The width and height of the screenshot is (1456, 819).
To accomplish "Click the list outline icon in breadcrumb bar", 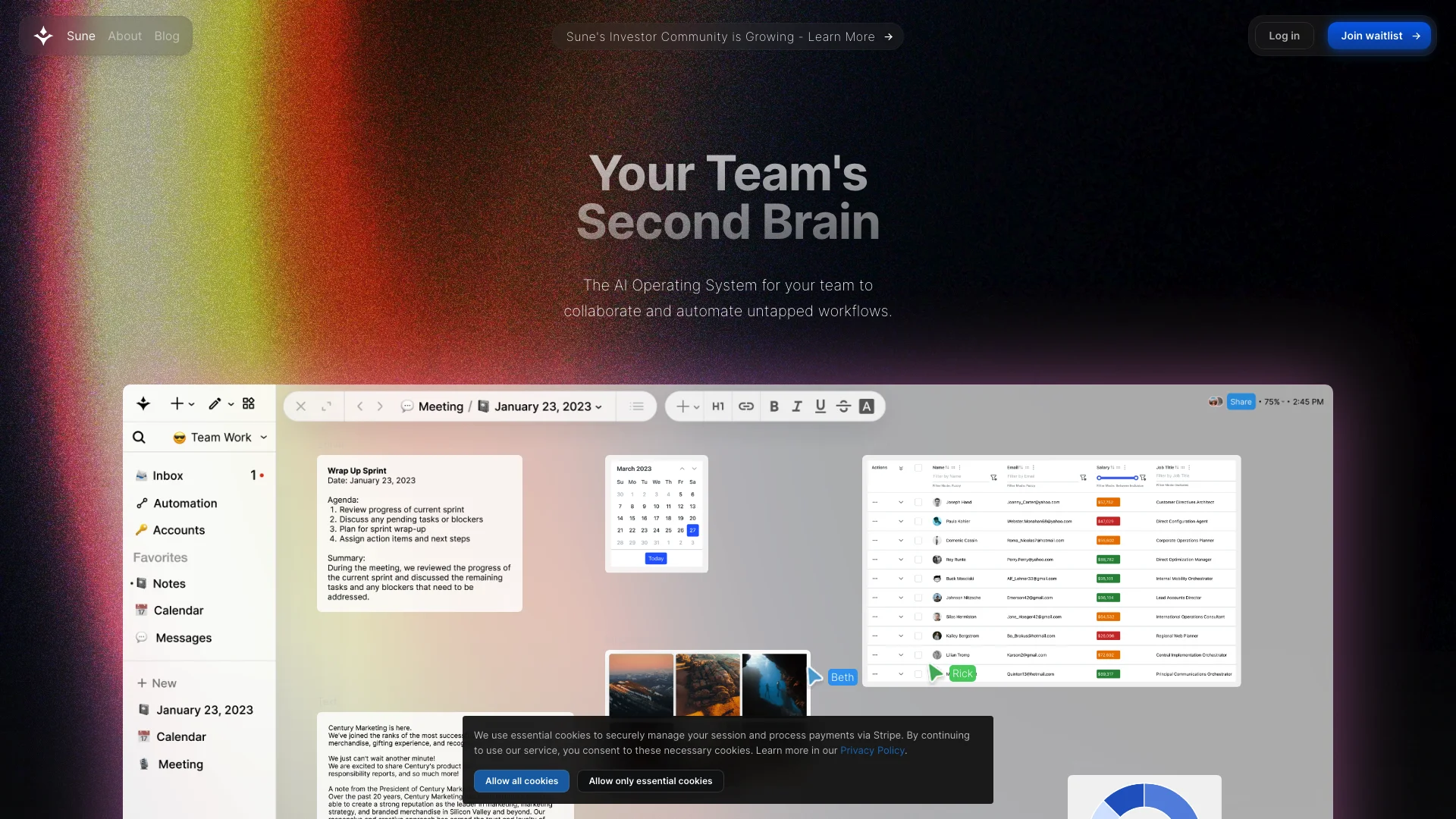I will pos(637,406).
